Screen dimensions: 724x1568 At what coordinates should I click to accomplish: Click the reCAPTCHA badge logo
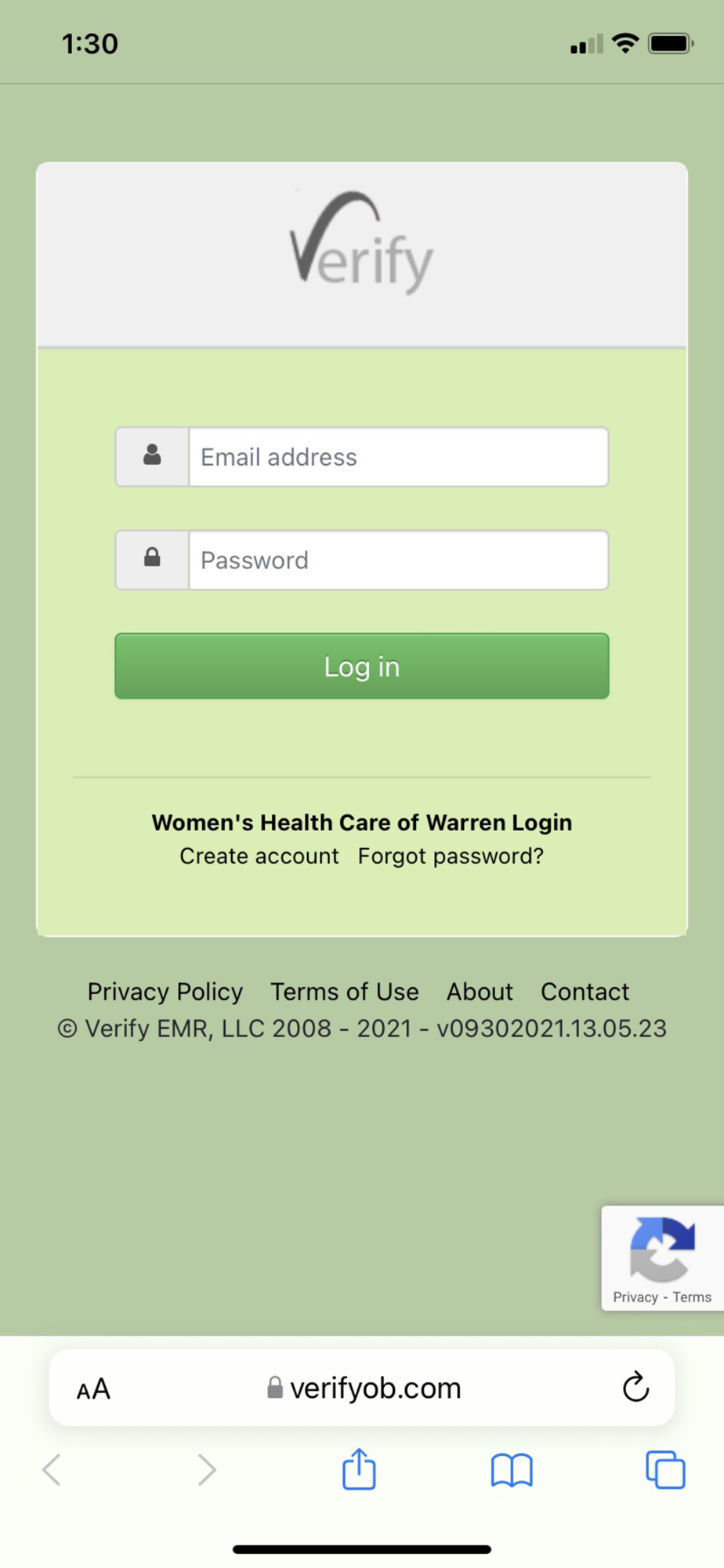click(662, 1248)
